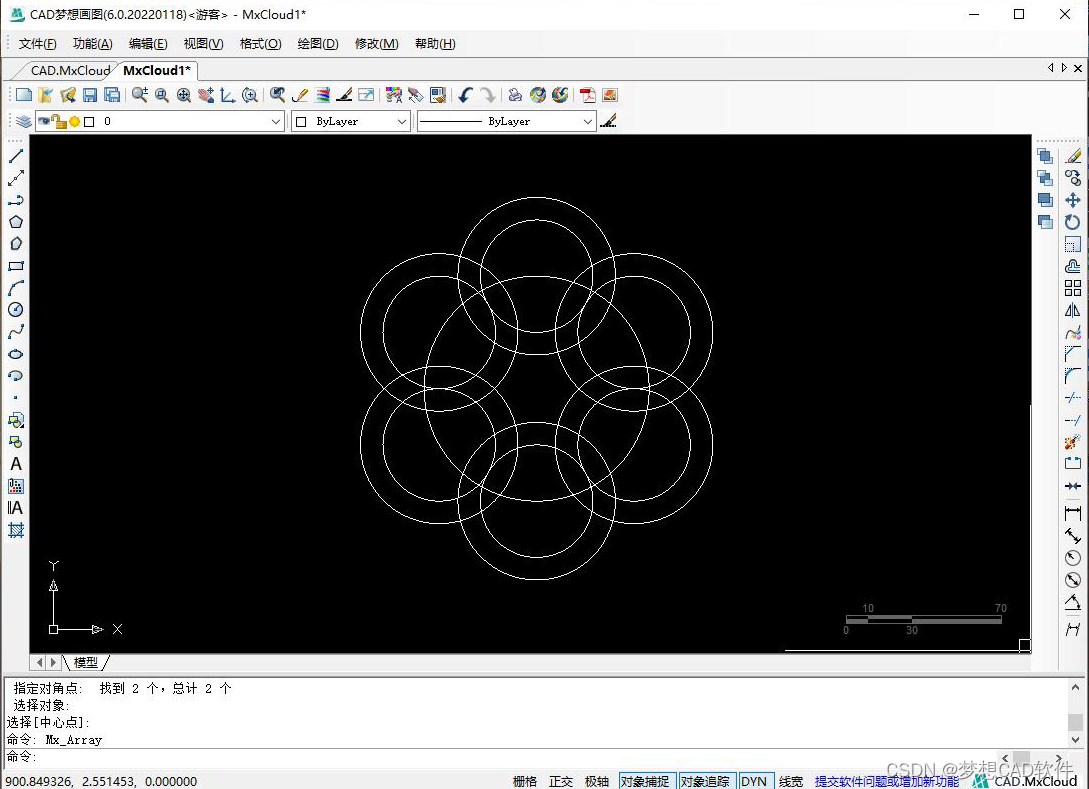Screen dimensions: 1089x789
Task: Select the Linear dimension tool icon
Action: point(1073,513)
